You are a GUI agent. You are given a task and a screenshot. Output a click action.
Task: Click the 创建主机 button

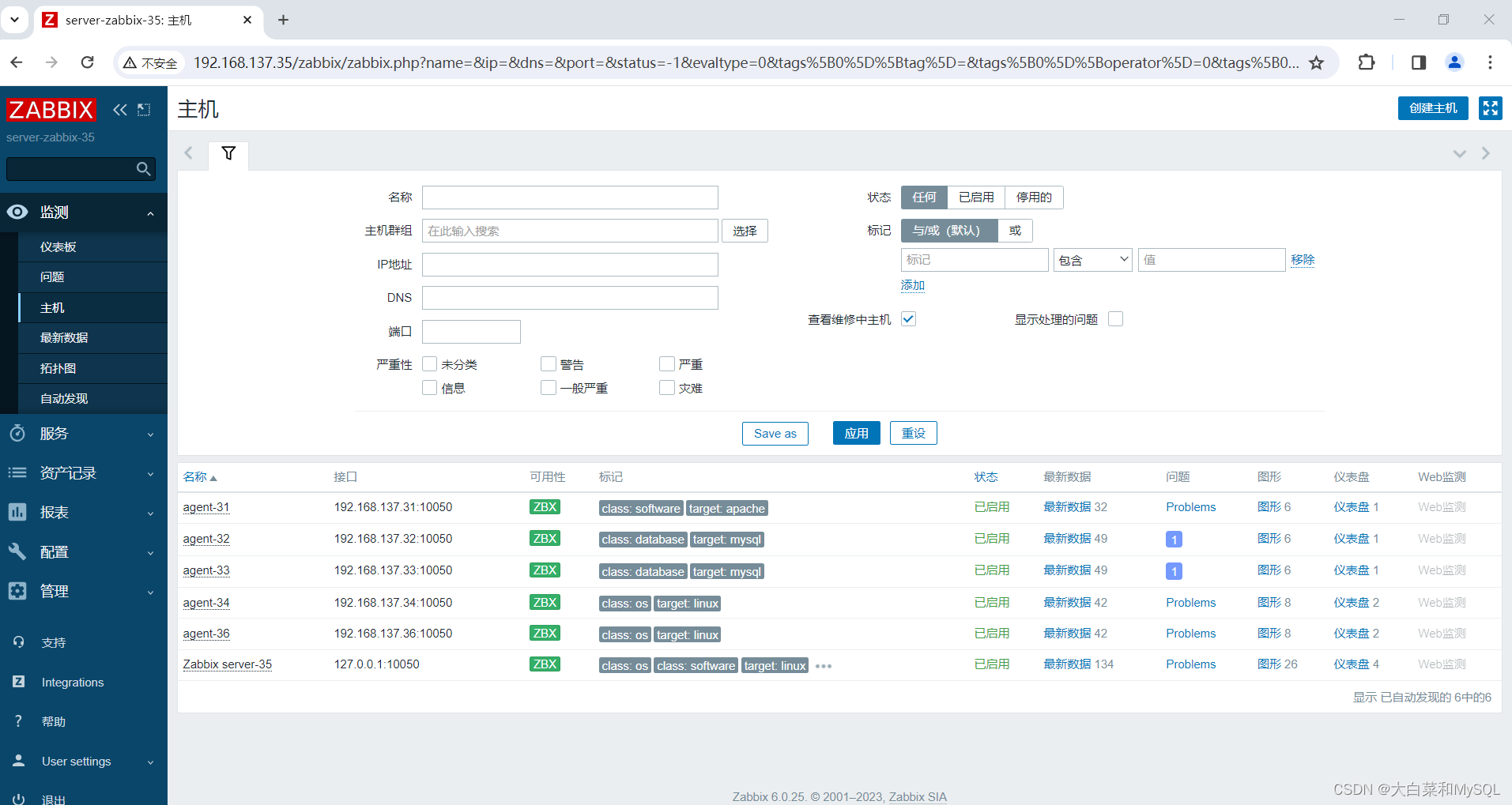tap(1433, 108)
